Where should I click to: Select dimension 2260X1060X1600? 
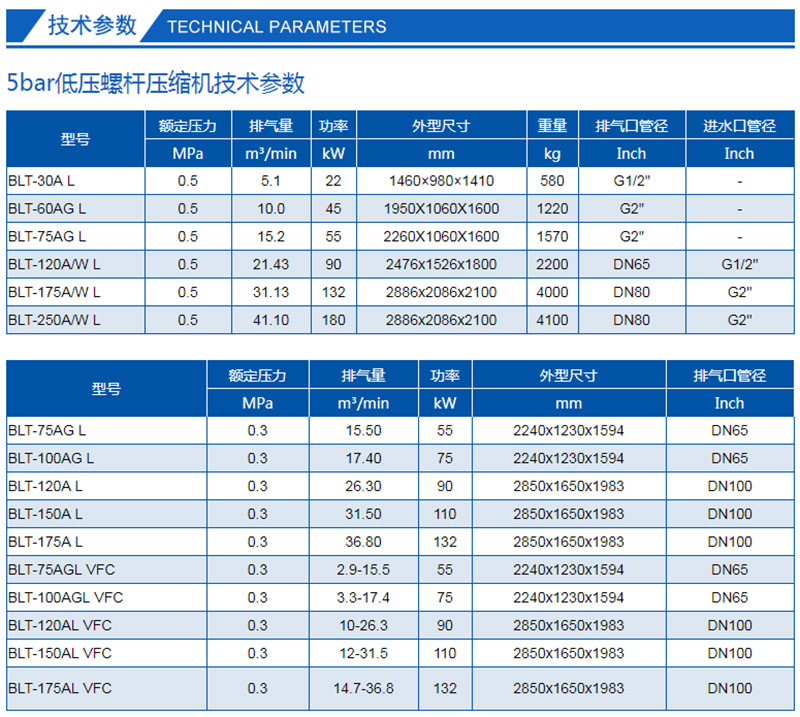441,236
